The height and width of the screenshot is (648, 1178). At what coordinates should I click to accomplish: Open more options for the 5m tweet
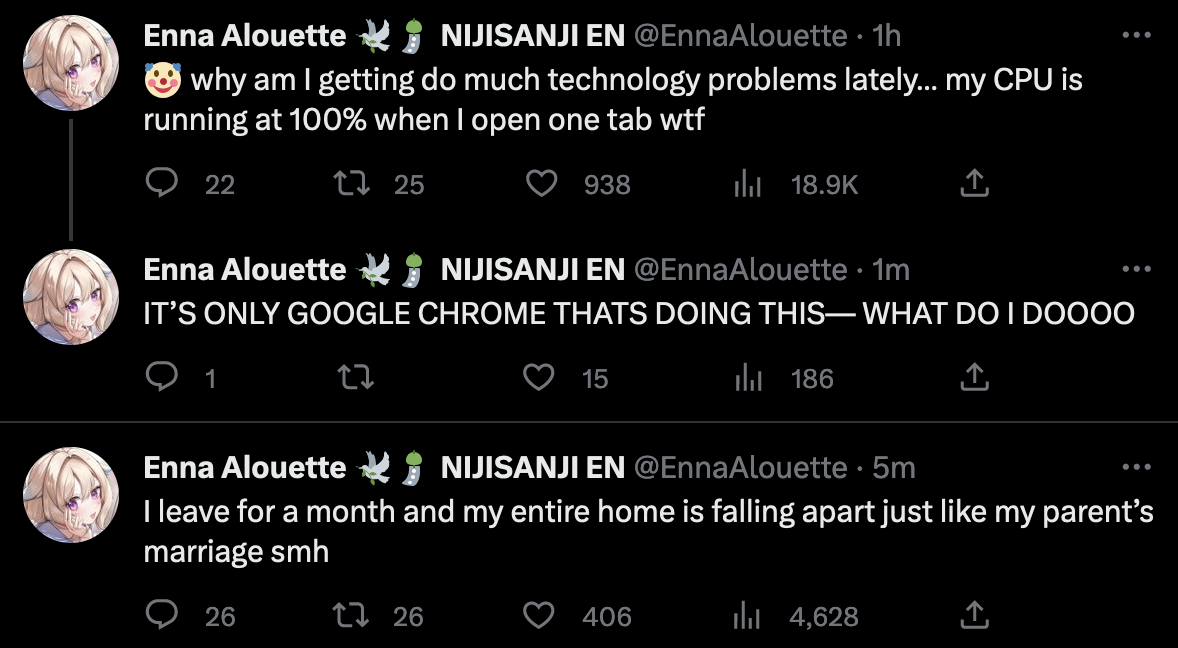coord(1136,467)
